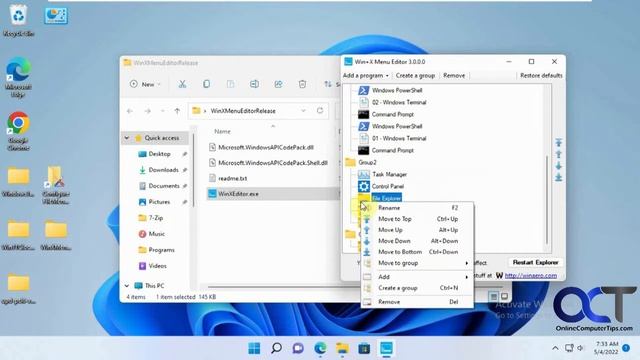This screenshot has width=640, height=360.
Task: Click the Copy icon in File Explorer toolbar
Action: (x=206, y=84)
